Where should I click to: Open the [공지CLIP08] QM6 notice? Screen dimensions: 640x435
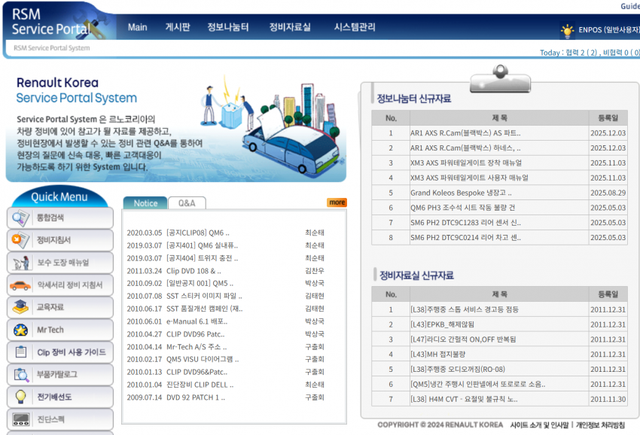click(175, 232)
